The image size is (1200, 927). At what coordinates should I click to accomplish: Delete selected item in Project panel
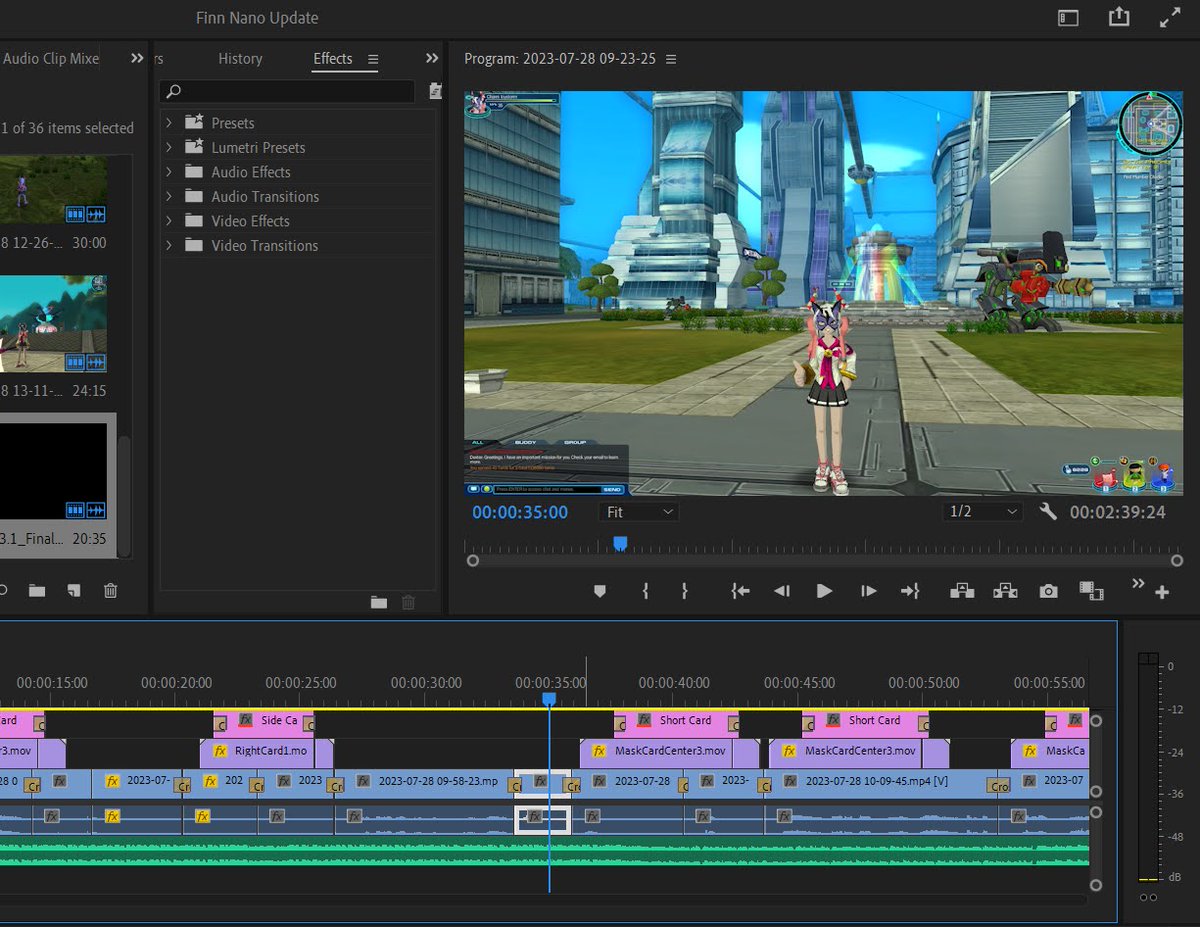pos(111,591)
